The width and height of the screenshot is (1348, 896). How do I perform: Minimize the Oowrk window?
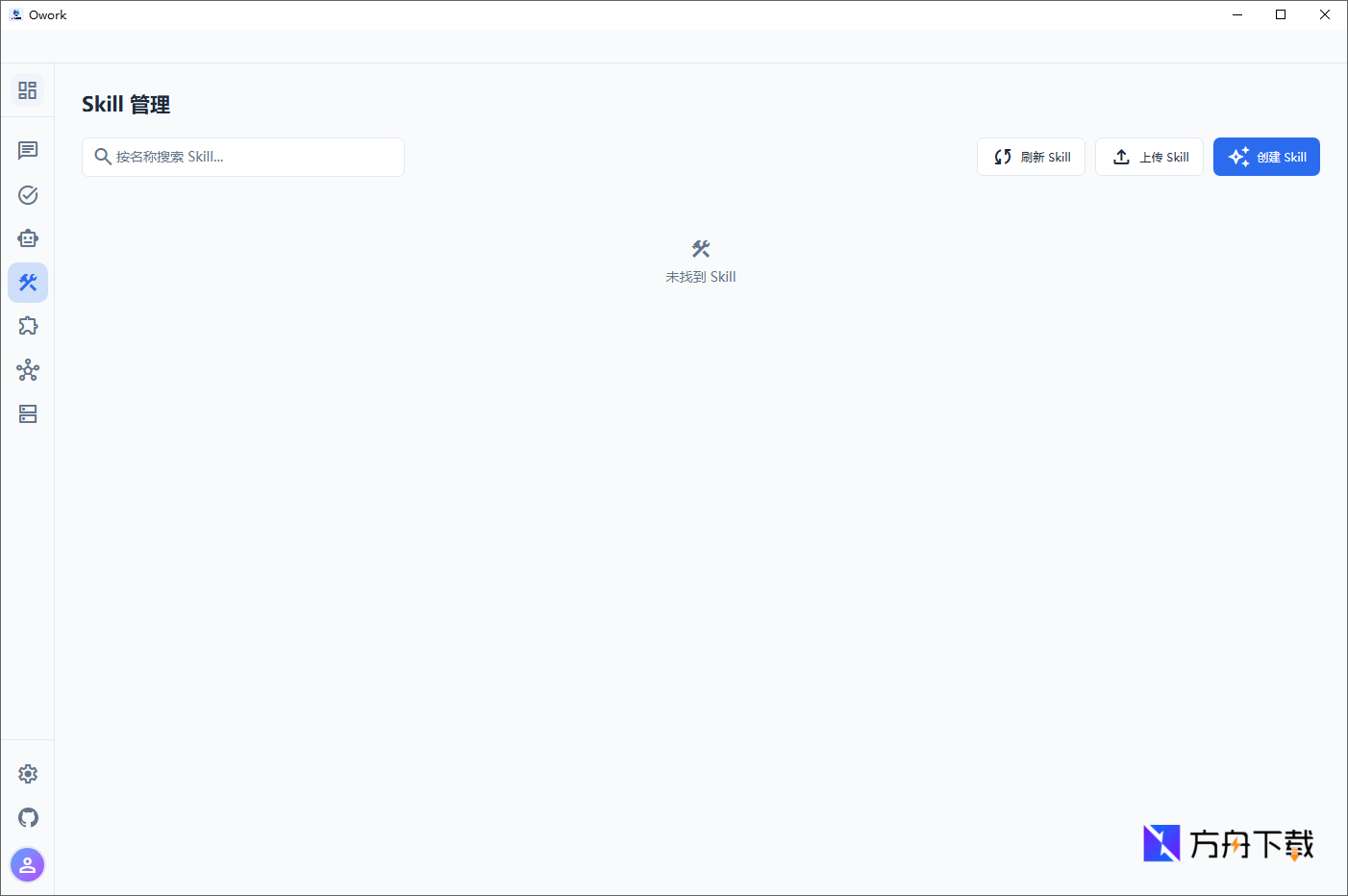coord(1237,14)
